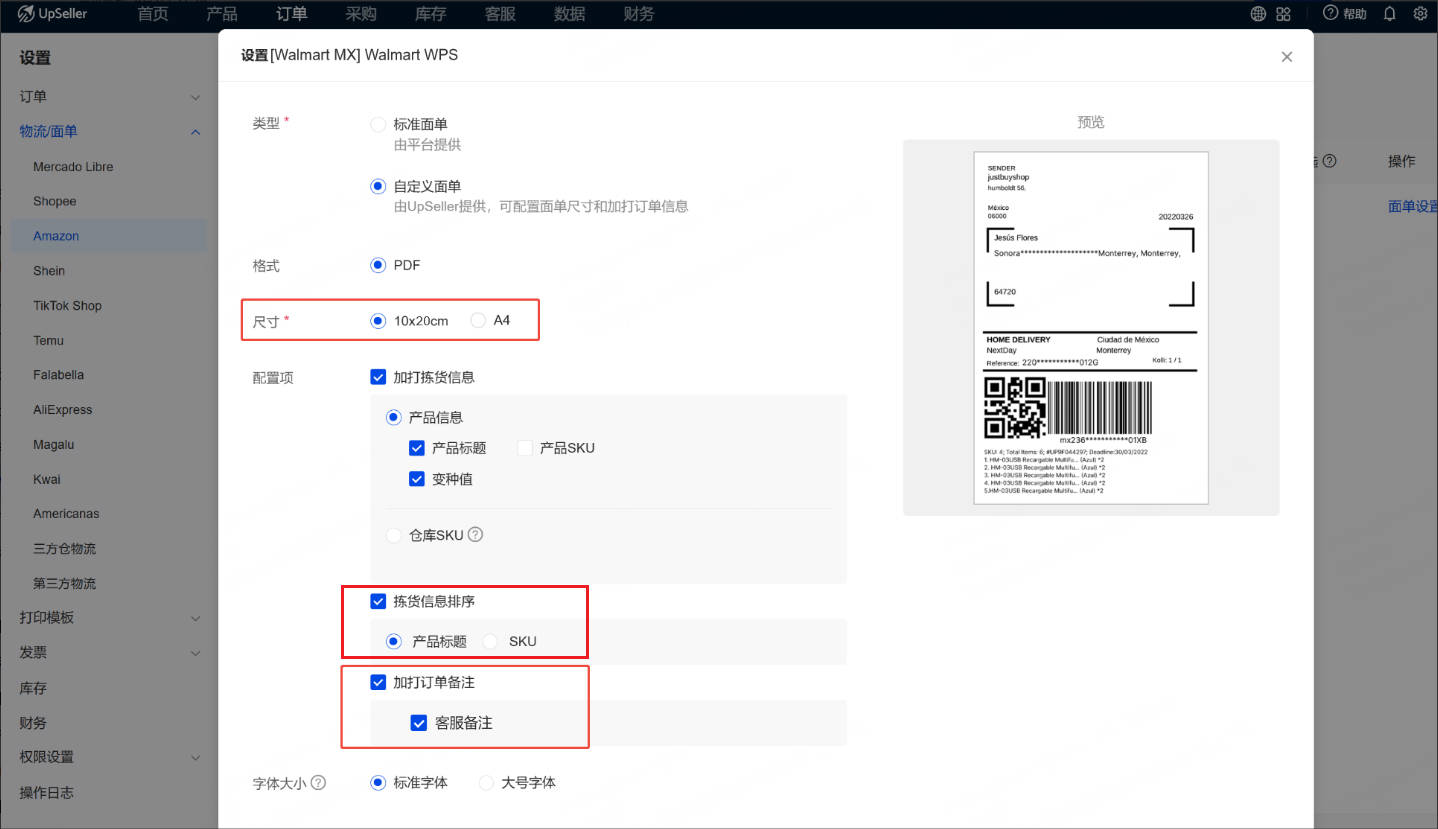The image size is (1438, 829).
Task: Click the help icon beside 字体大小
Action: point(320,783)
